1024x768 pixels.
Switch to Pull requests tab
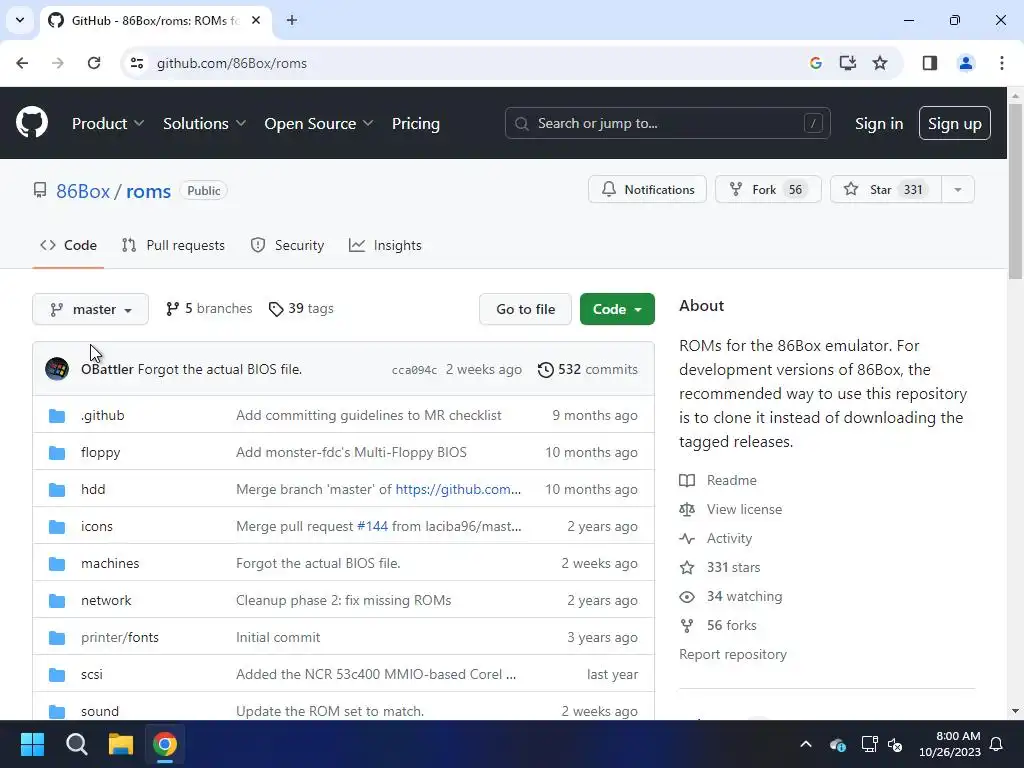(173, 246)
